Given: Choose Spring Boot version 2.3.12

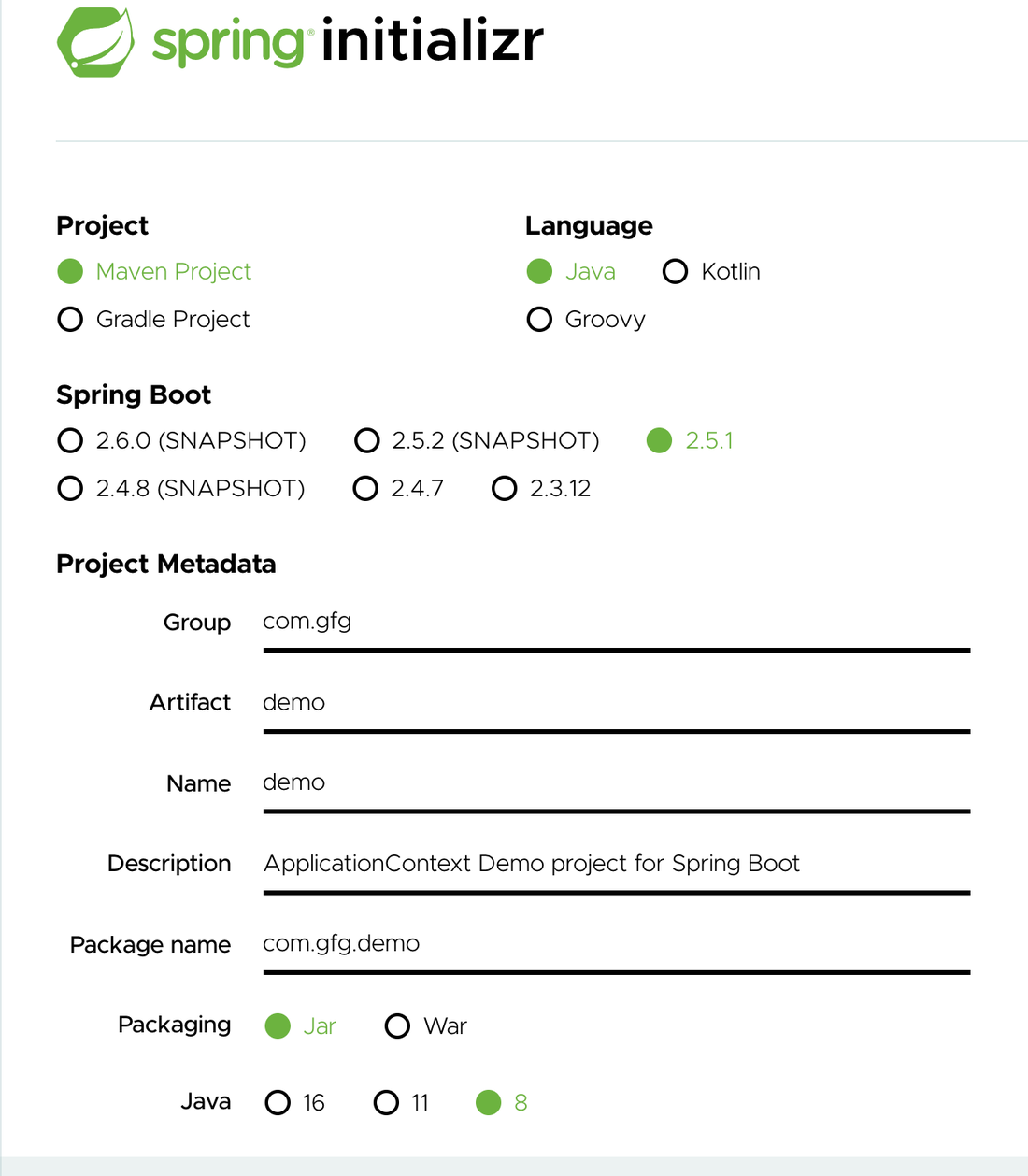Looking at the screenshot, I should pyautogui.click(x=505, y=489).
